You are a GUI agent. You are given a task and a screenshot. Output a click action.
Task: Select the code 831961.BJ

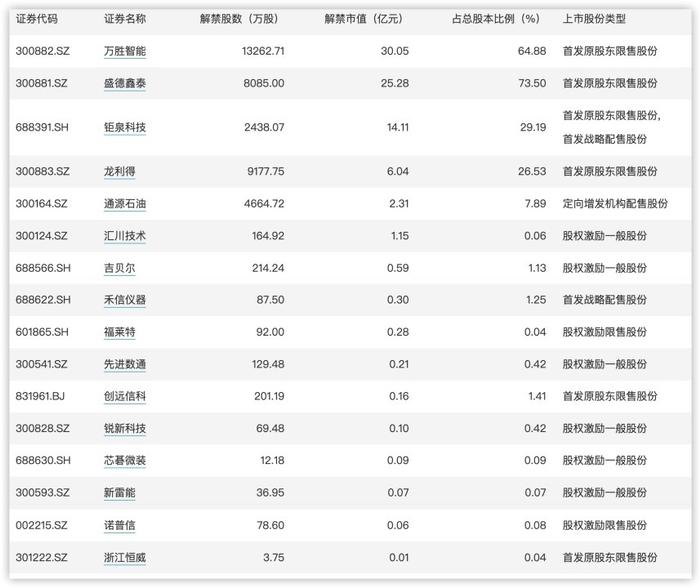pyautogui.click(x=40, y=396)
